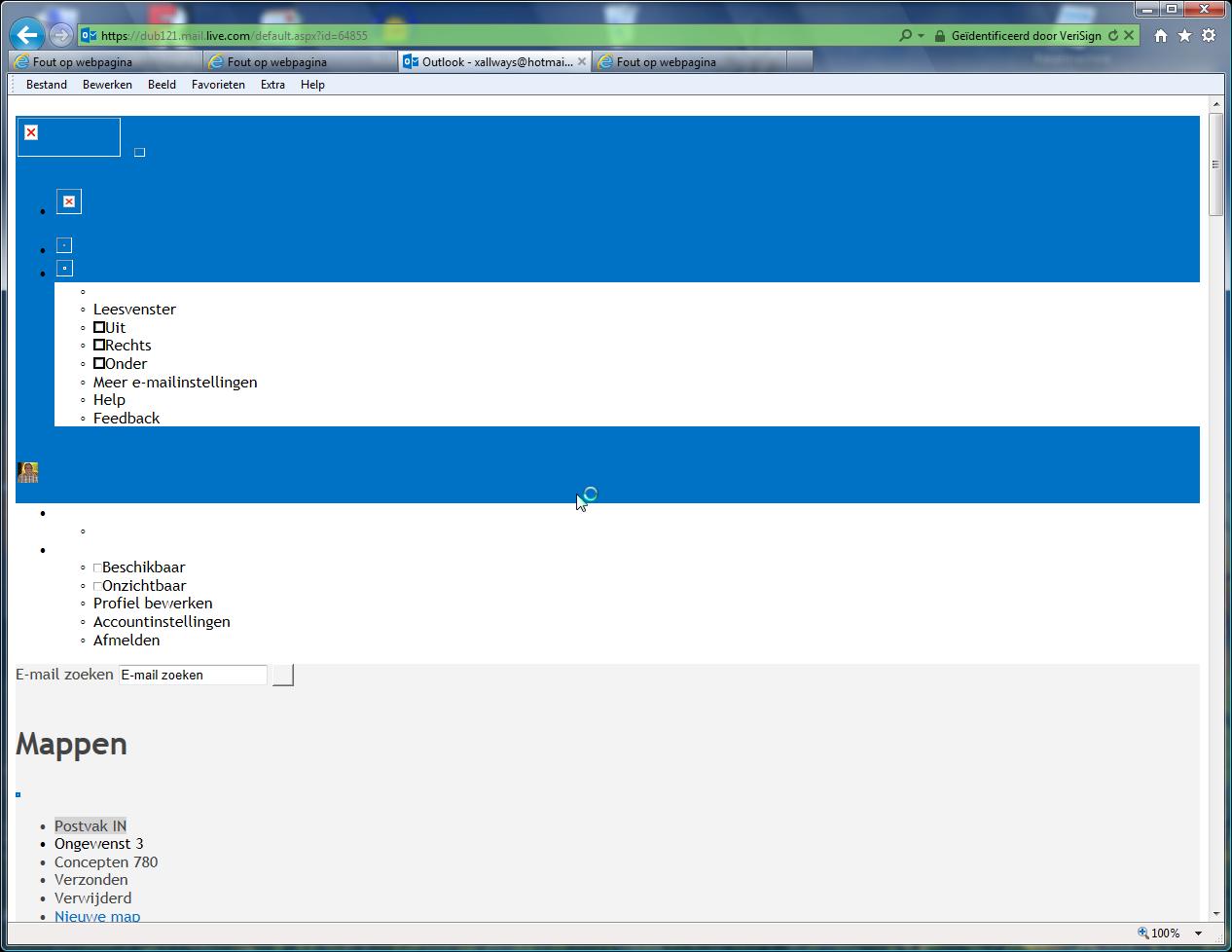Click the browser Forward arrow button

point(60,35)
